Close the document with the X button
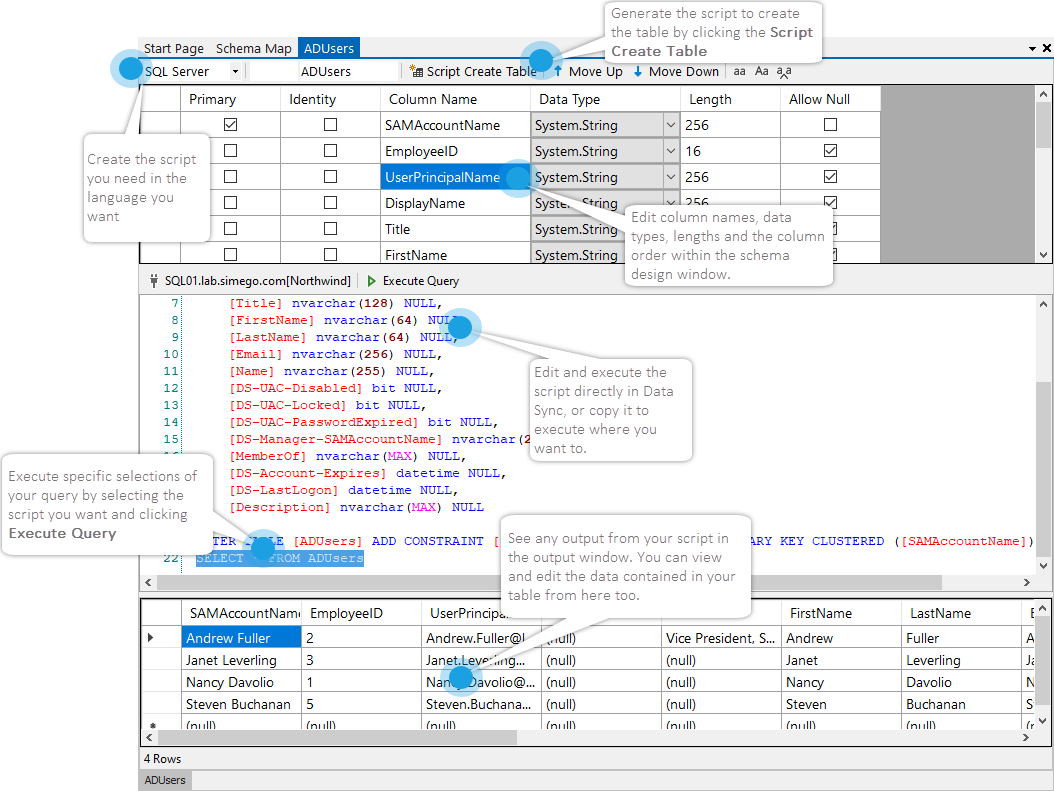Image resolution: width=1054 pixels, height=791 pixels. [x=1047, y=48]
